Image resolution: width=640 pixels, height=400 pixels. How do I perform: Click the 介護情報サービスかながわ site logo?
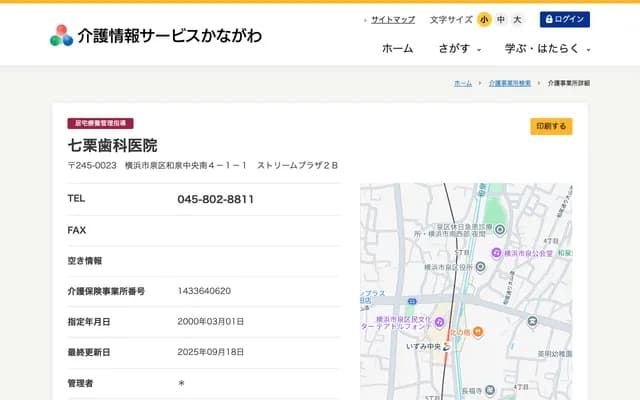pyautogui.click(x=156, y=35)
